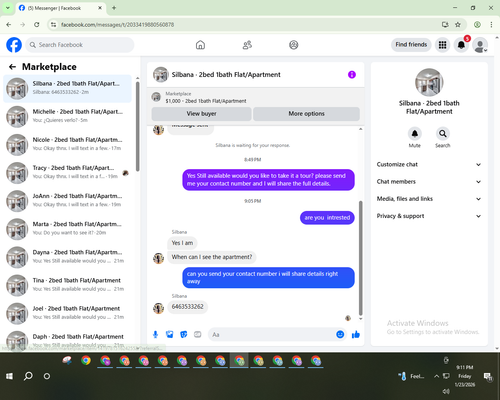Open JoAnn 2bed 1bath conversation

[x=67, y=201]
